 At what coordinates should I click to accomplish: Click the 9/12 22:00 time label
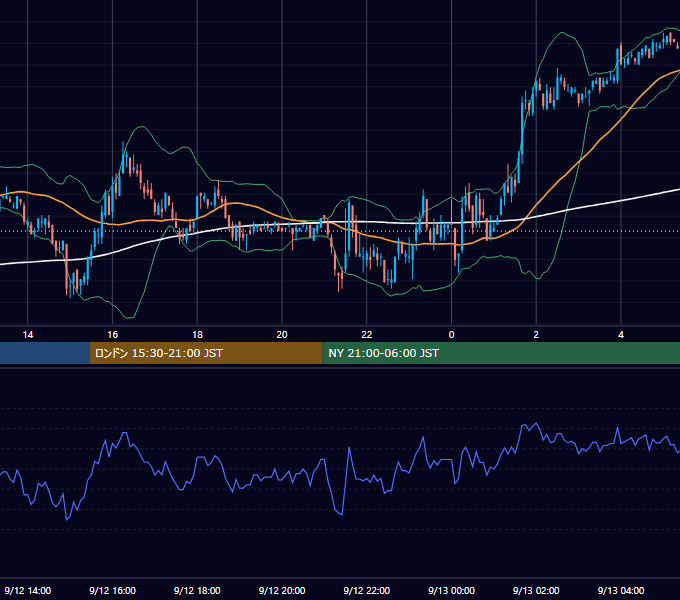click(x=367, y=590)
